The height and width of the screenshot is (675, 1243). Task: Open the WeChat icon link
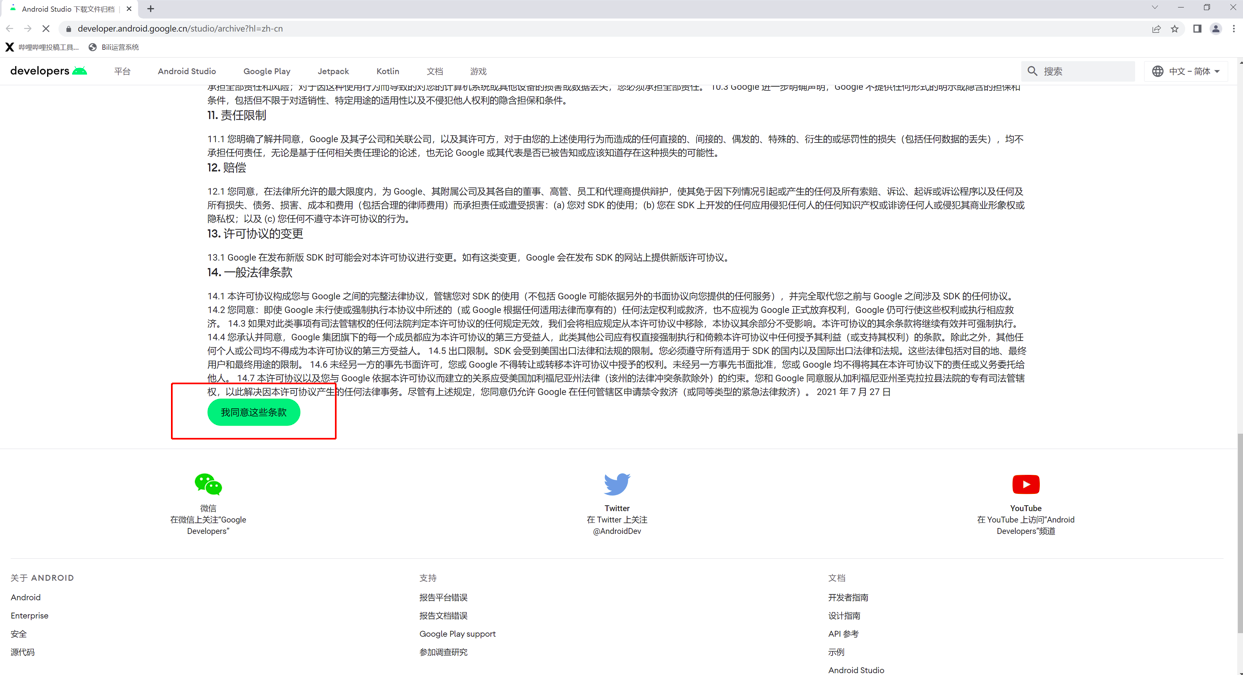point(208,484)
